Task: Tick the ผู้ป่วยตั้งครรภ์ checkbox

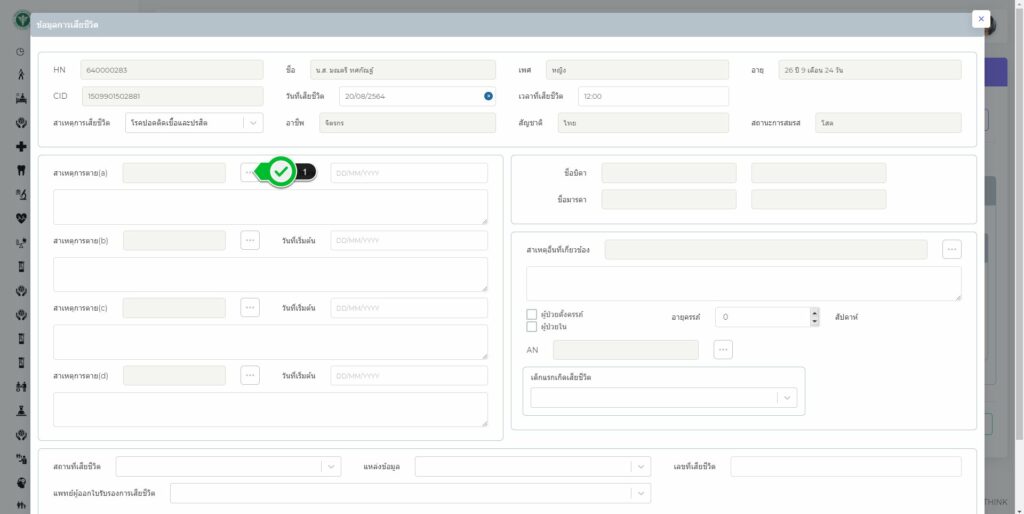Action: [x=532, y=314]
